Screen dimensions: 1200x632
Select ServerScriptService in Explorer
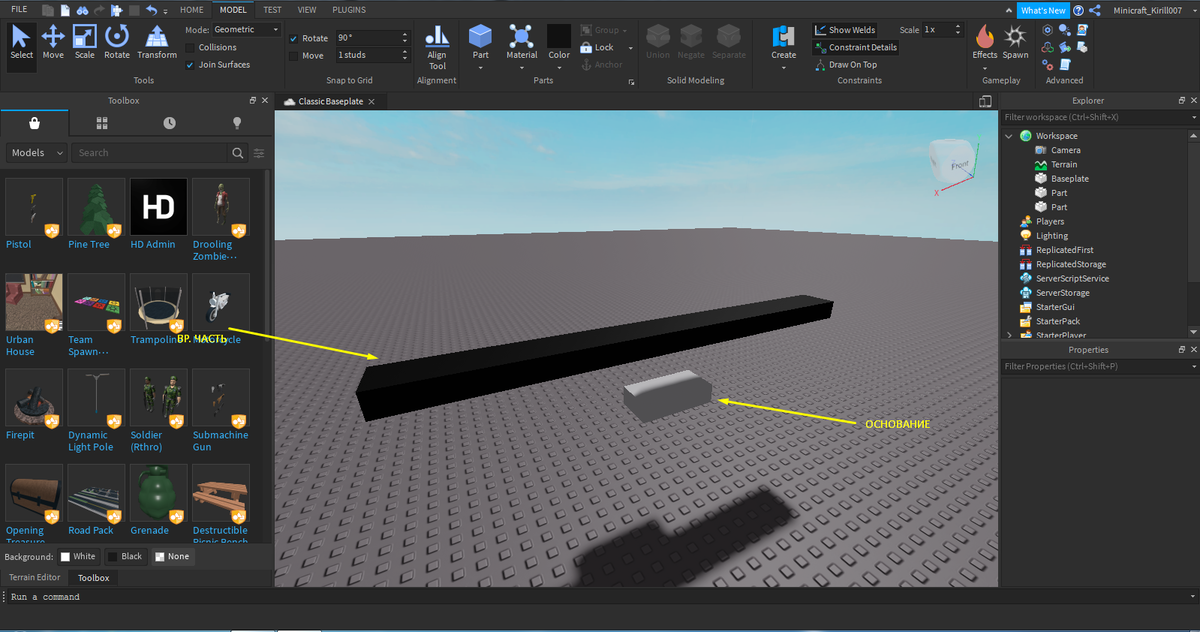tap(1072, 279)
